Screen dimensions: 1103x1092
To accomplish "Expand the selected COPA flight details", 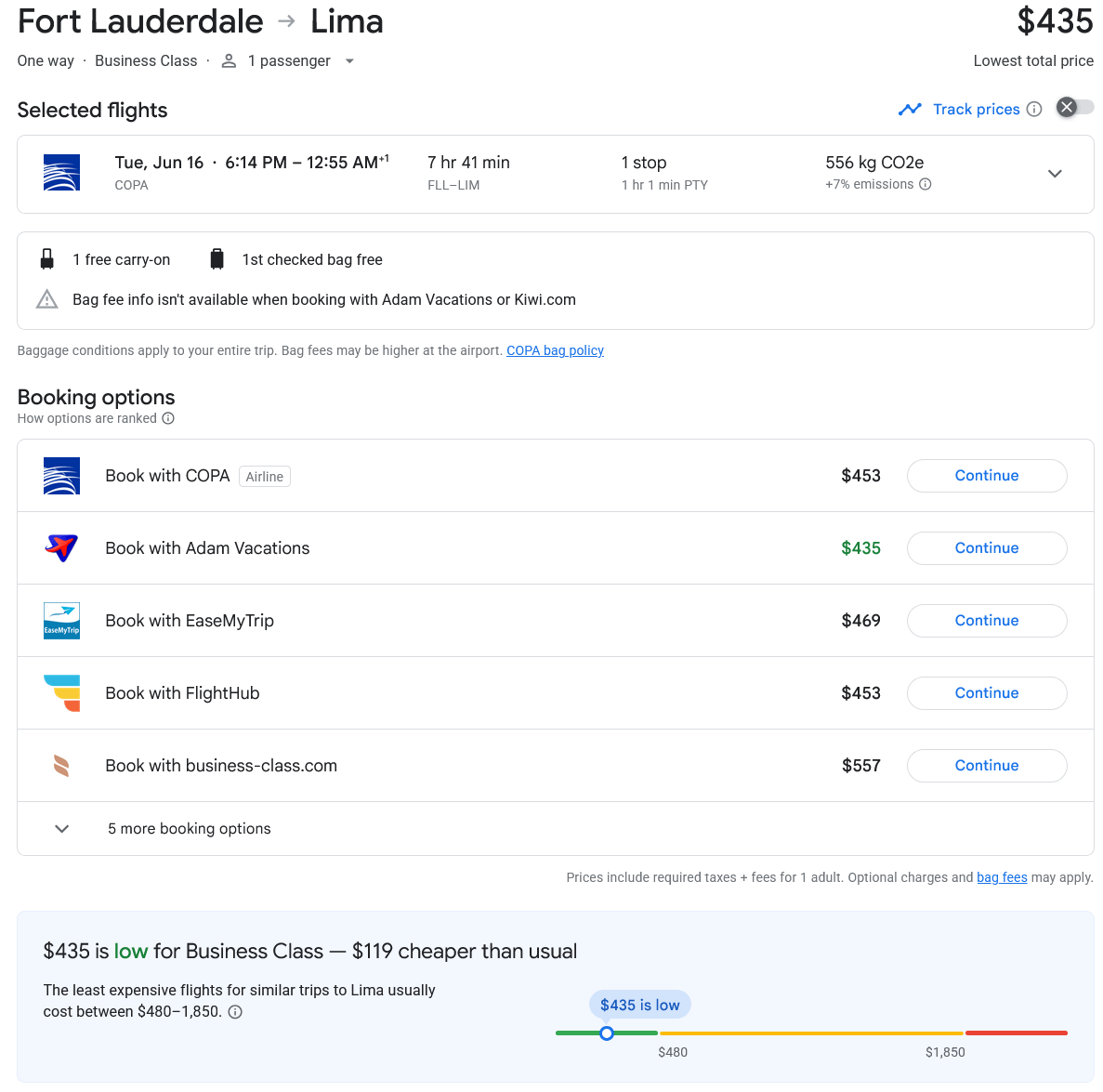I will click(1055, 174).
